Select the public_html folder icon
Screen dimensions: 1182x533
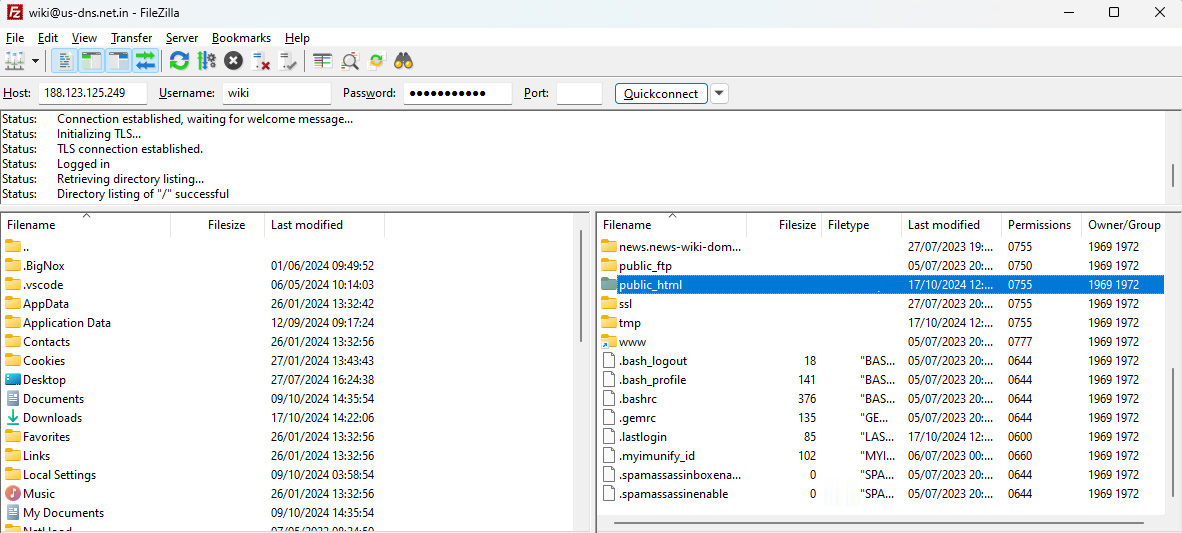click(x=609, y=284)
